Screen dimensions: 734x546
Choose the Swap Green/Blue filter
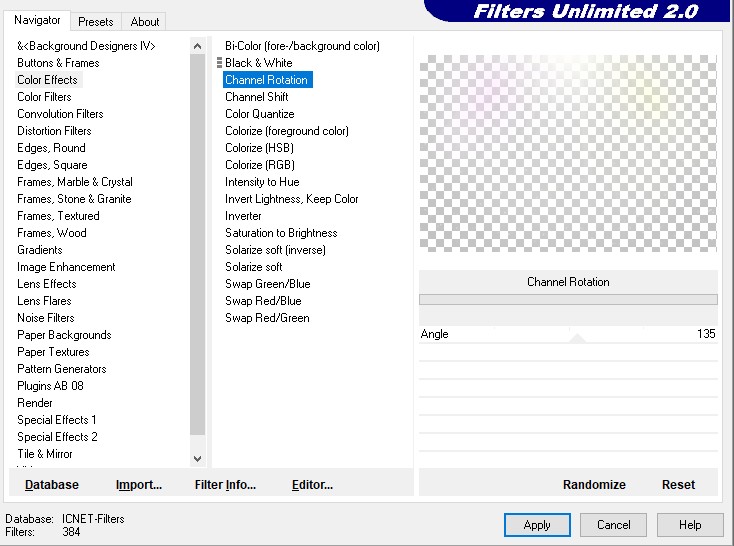coord(268,284)
